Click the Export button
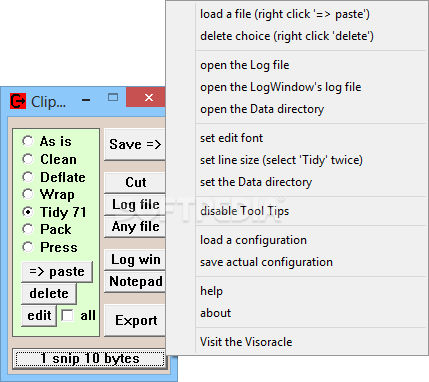 click(135, 320)
